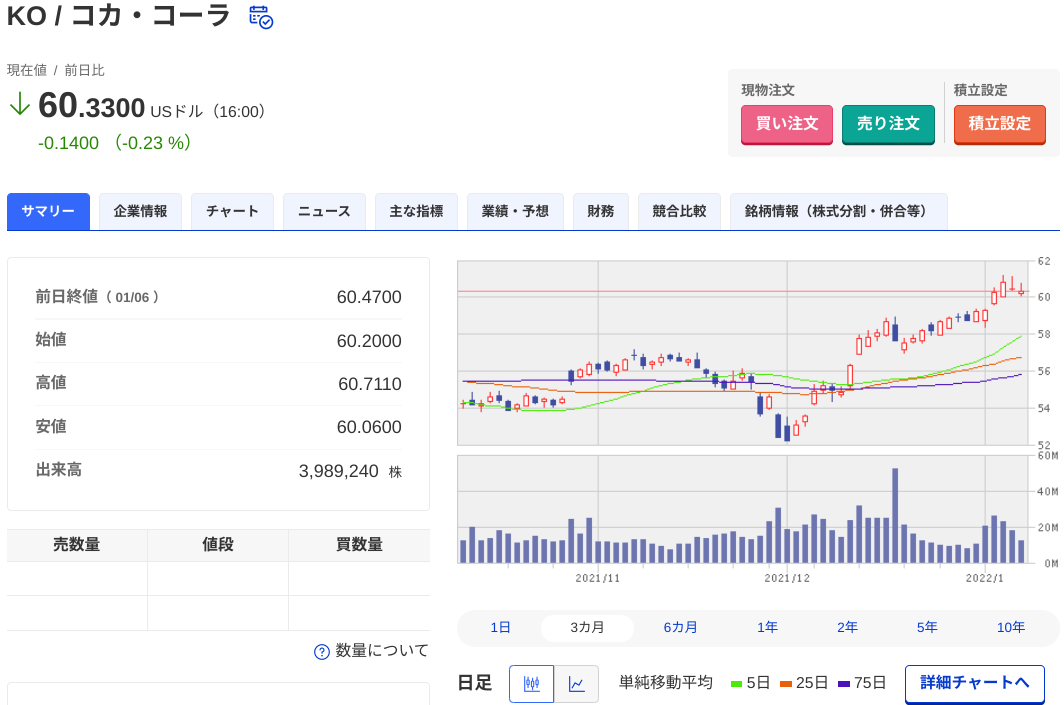Click the 安値 value 60.0600
Image resolution: width=1064 pixels, height=705 pixels.
[x=369, y=427]
